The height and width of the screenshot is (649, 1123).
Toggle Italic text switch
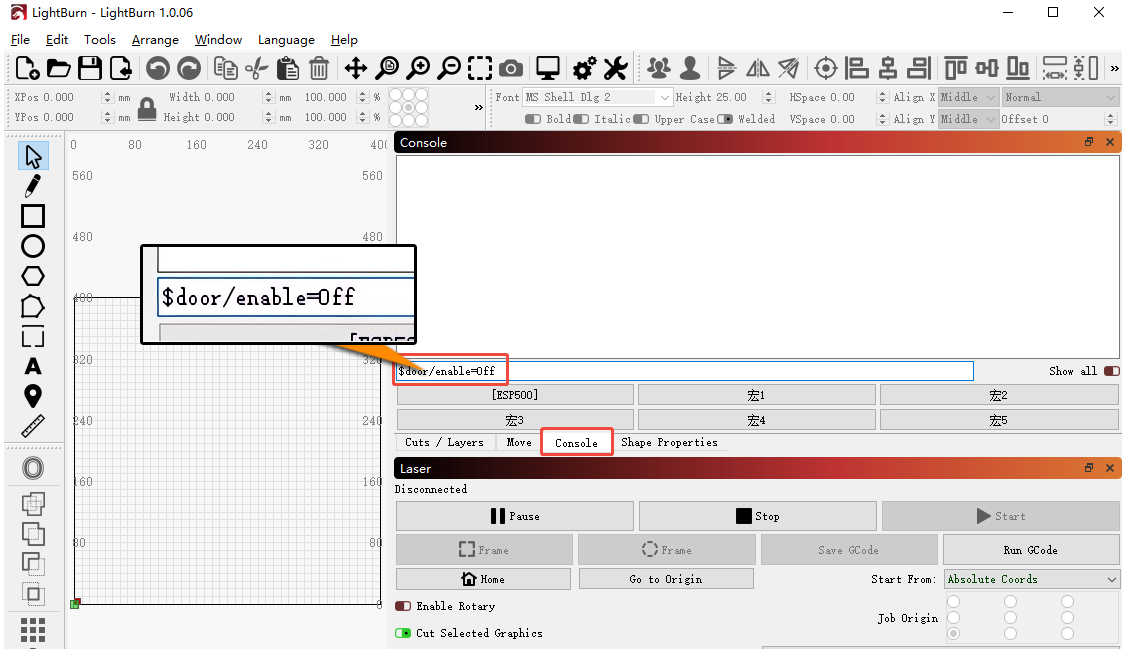coord(581,119)
